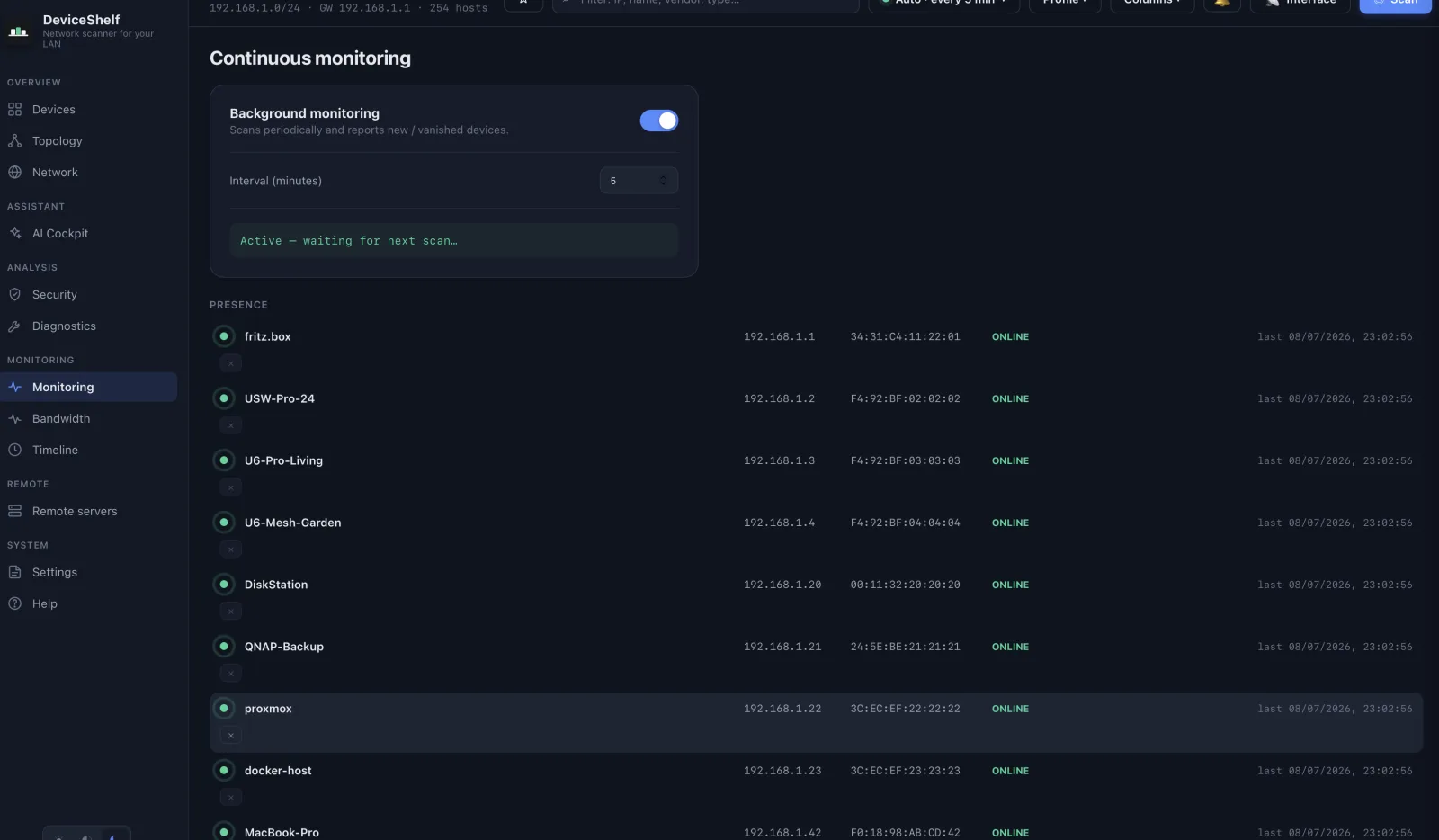Screen dimensions: 1439x840
Task: Click the proxmox presence status dot
Action: tap(224, 709)
